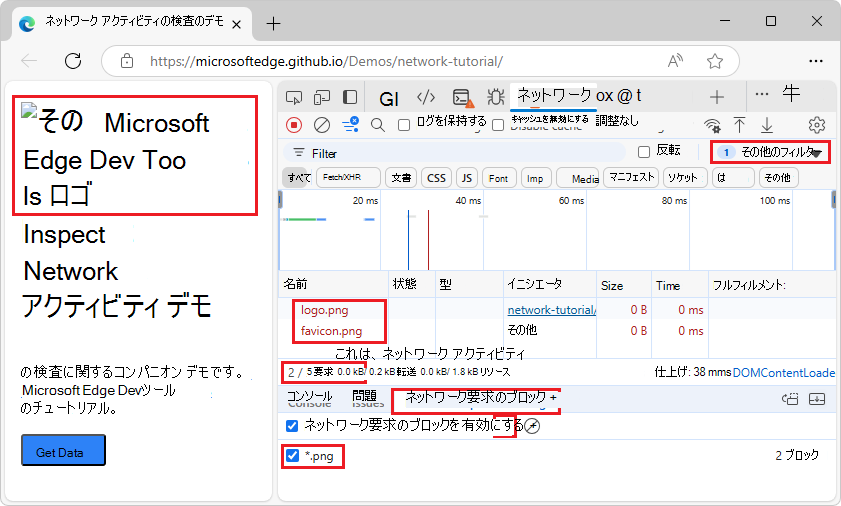Image resolution: width=841 pixels, height=506 pixels.
Task: Filter by マニフェスト requests
Action: click(631, 178)
